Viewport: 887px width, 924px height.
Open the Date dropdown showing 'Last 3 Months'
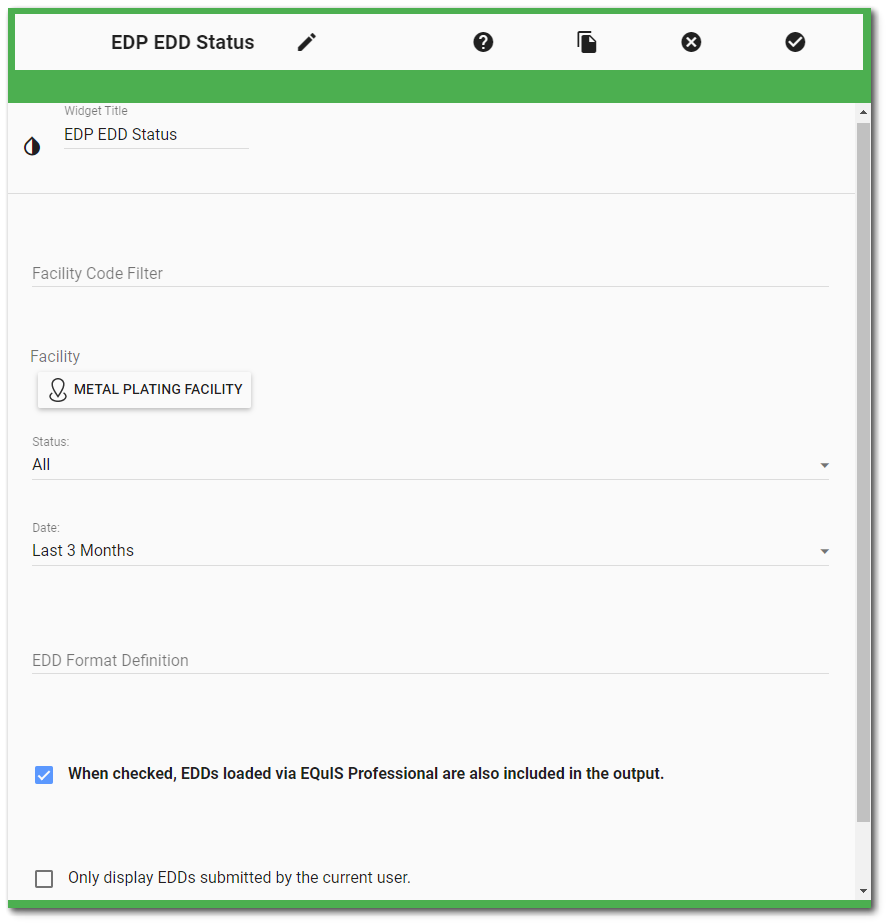430,550
